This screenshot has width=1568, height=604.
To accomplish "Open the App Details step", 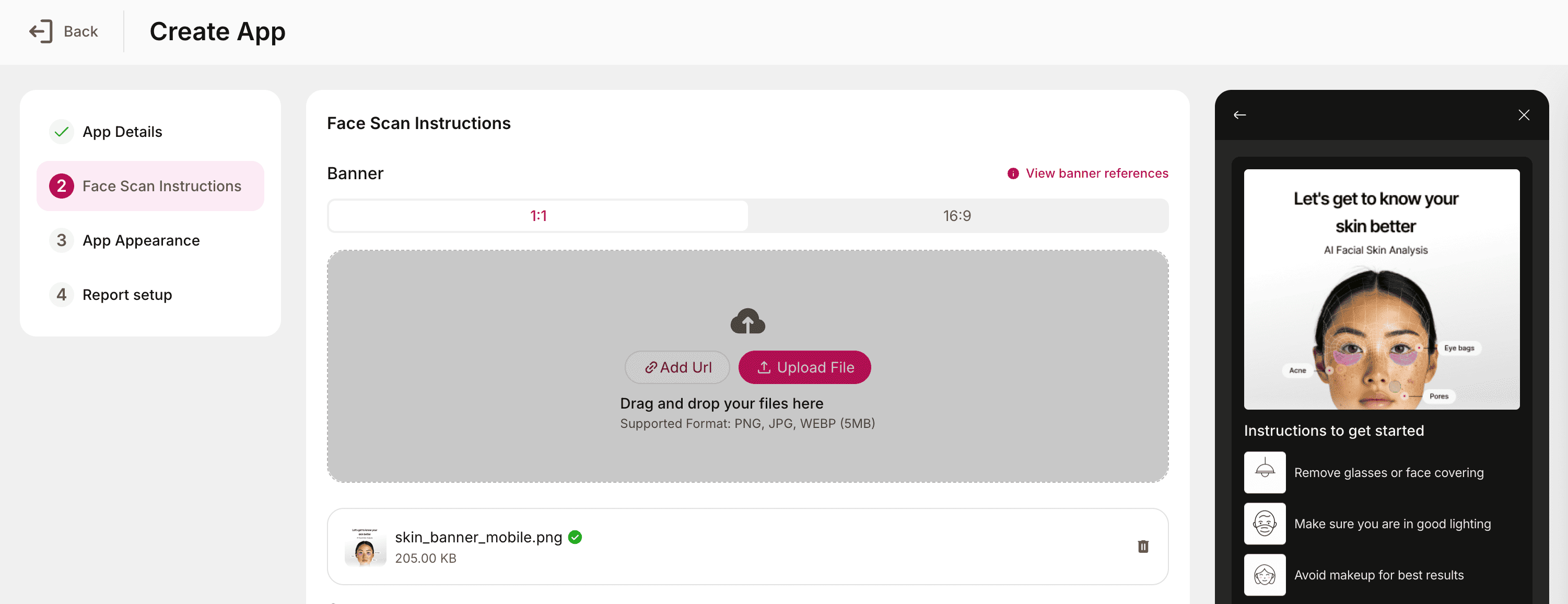I will click(122, 132).
